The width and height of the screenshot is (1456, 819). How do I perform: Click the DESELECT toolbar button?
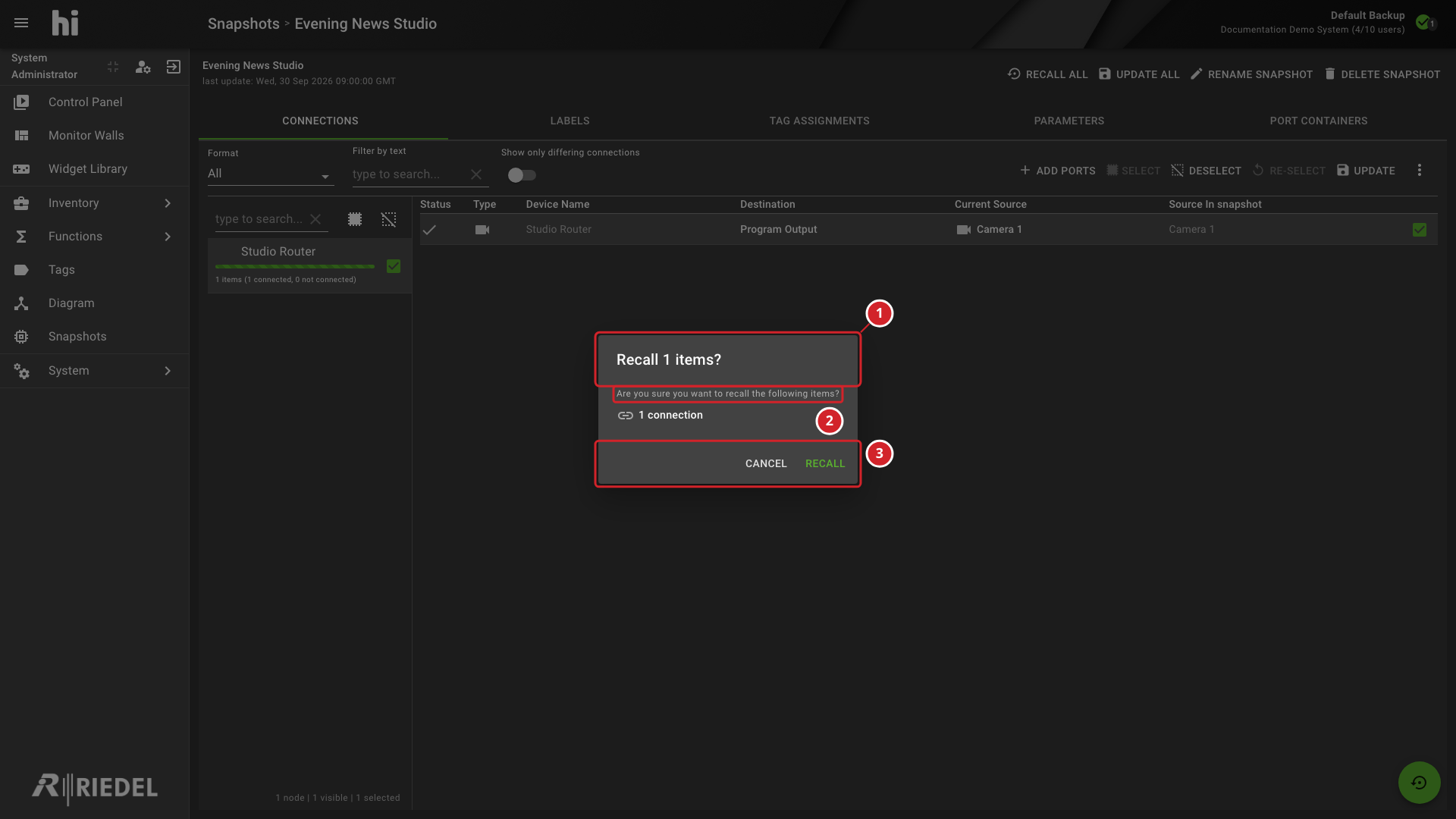1206,171
